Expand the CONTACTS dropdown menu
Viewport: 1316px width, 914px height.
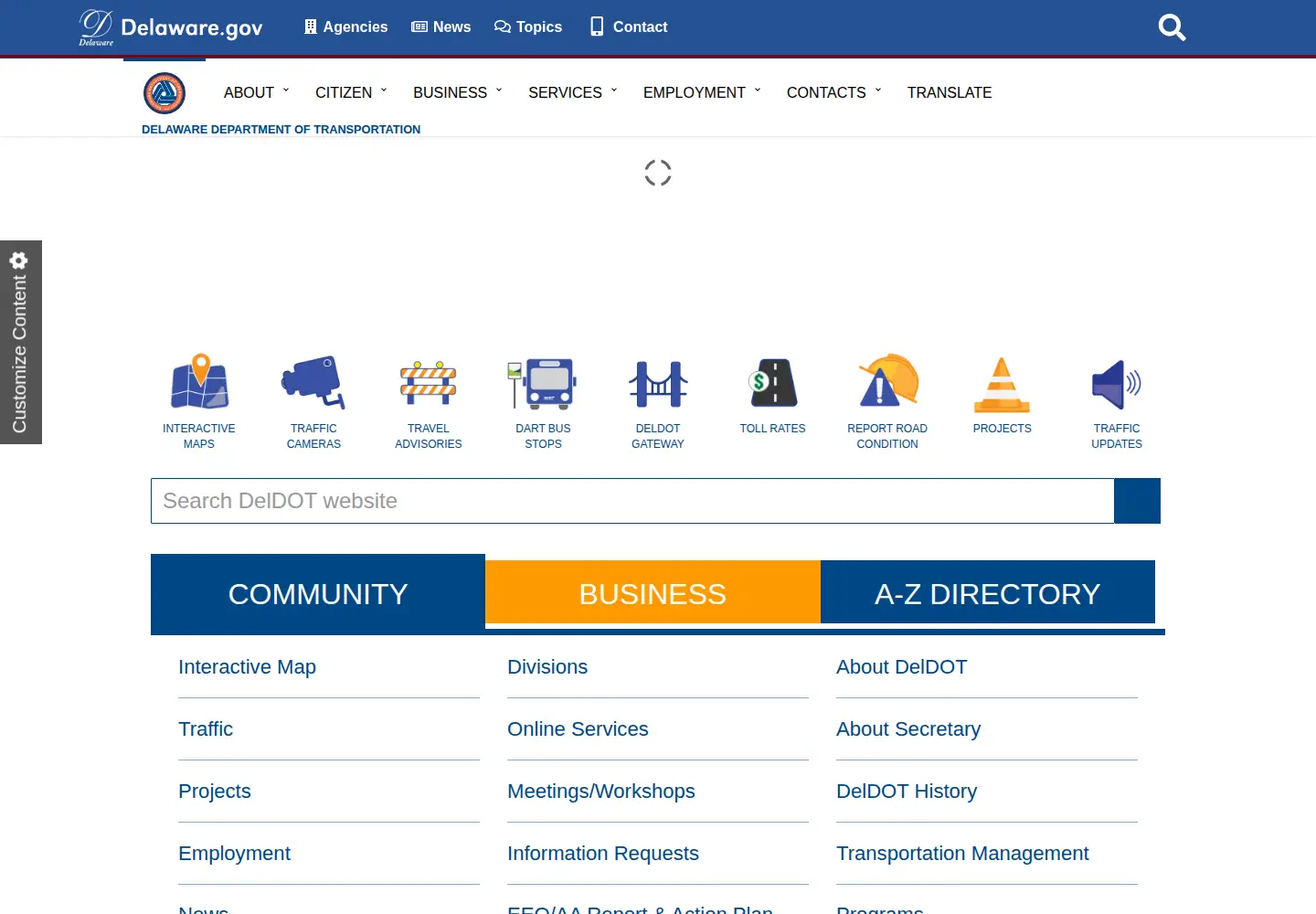click(834, 92)
